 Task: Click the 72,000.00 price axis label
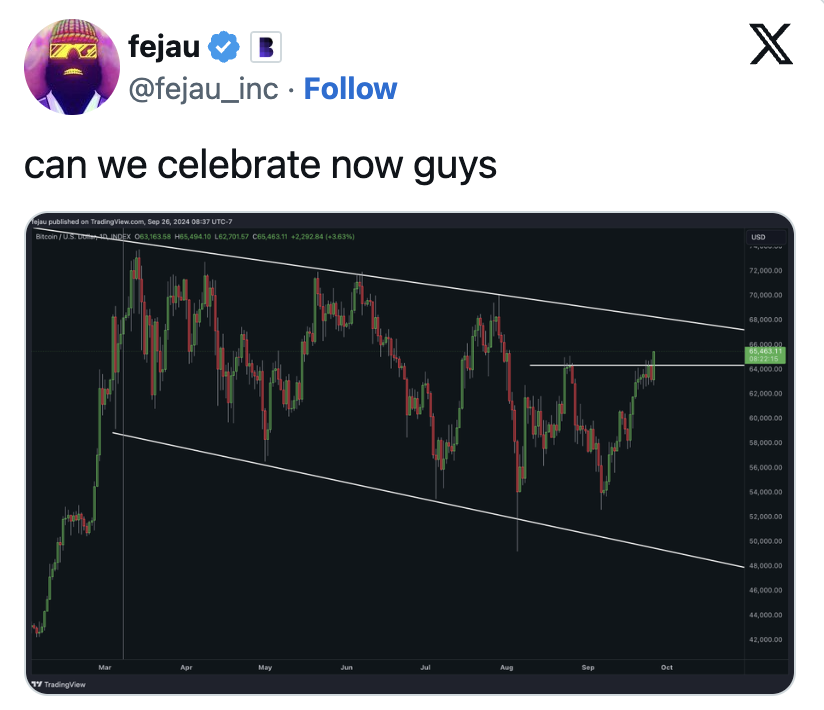(765, 271)
